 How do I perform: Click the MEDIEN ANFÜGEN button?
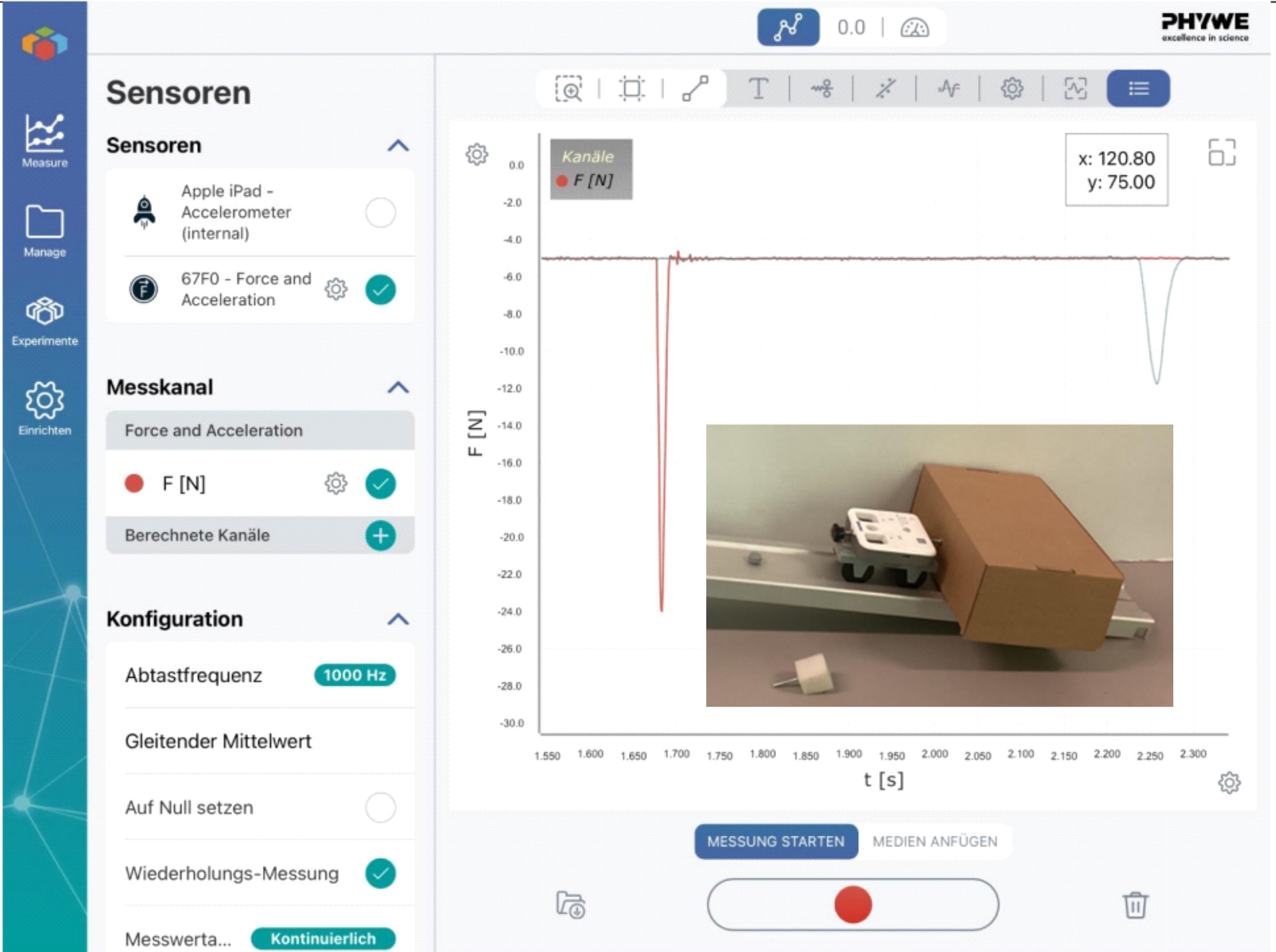click(935, 842)
